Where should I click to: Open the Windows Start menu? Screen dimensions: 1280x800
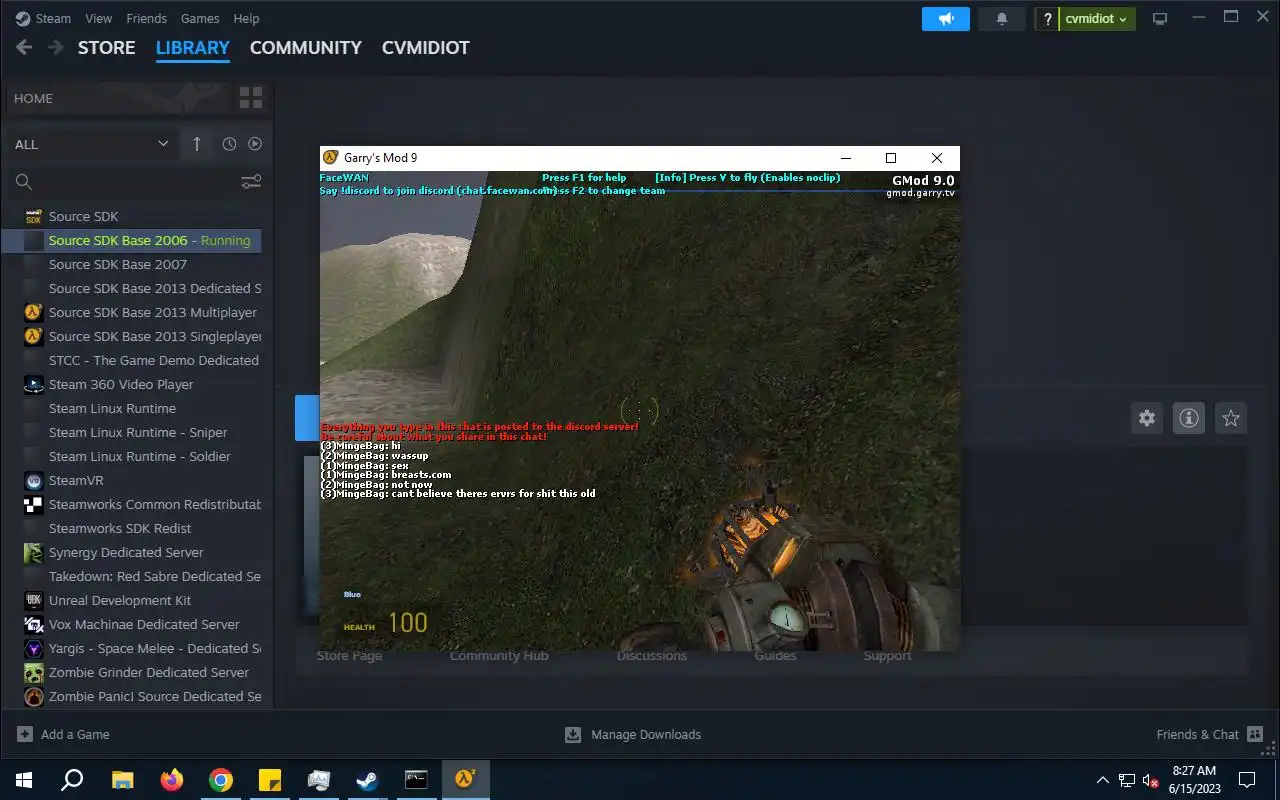point(24,780)
